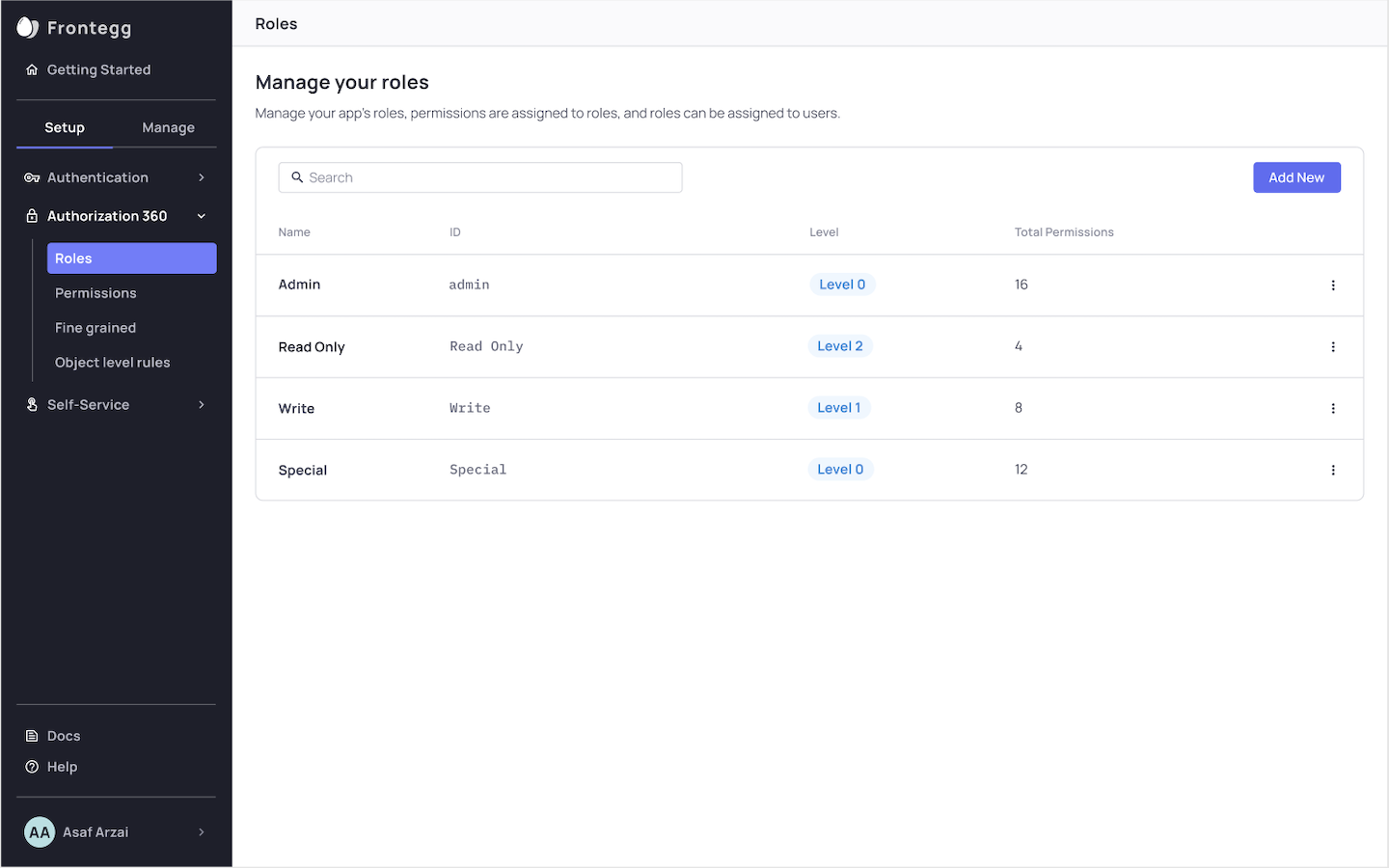Open the three-dot menu for Read Only role
This screenshot has width=1389, height=868.
(x=1333, y=347)
